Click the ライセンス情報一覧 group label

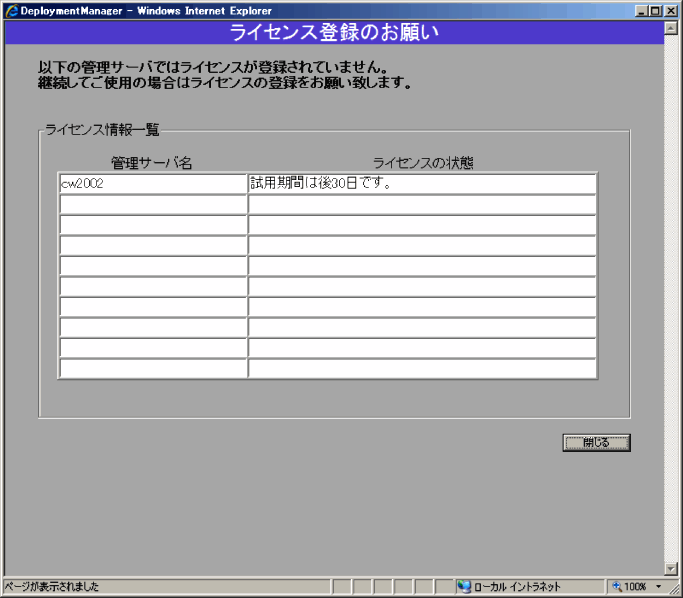pos(102,129)
